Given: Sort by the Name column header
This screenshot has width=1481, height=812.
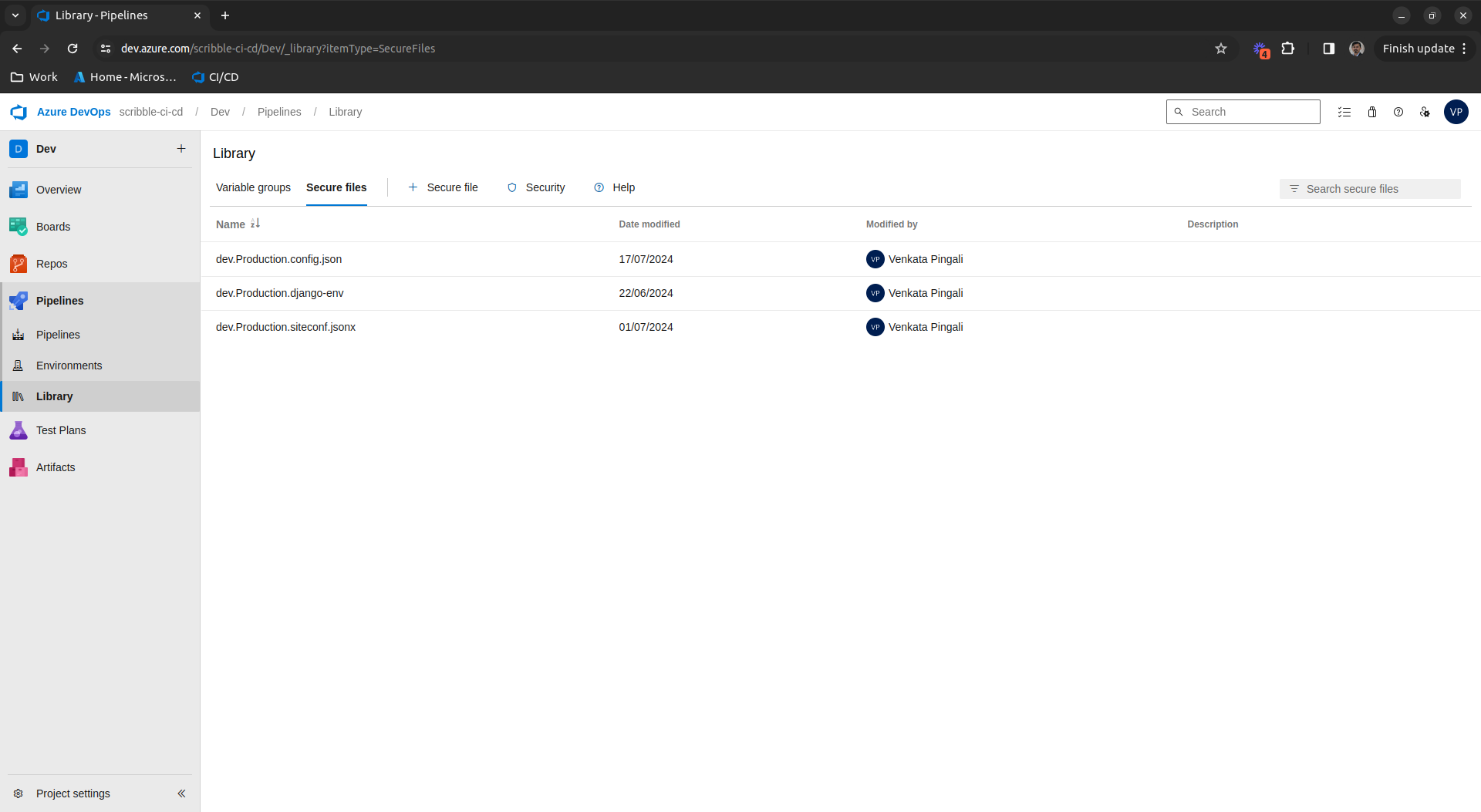Looking at the screenshot, I should tap(238, 224).
